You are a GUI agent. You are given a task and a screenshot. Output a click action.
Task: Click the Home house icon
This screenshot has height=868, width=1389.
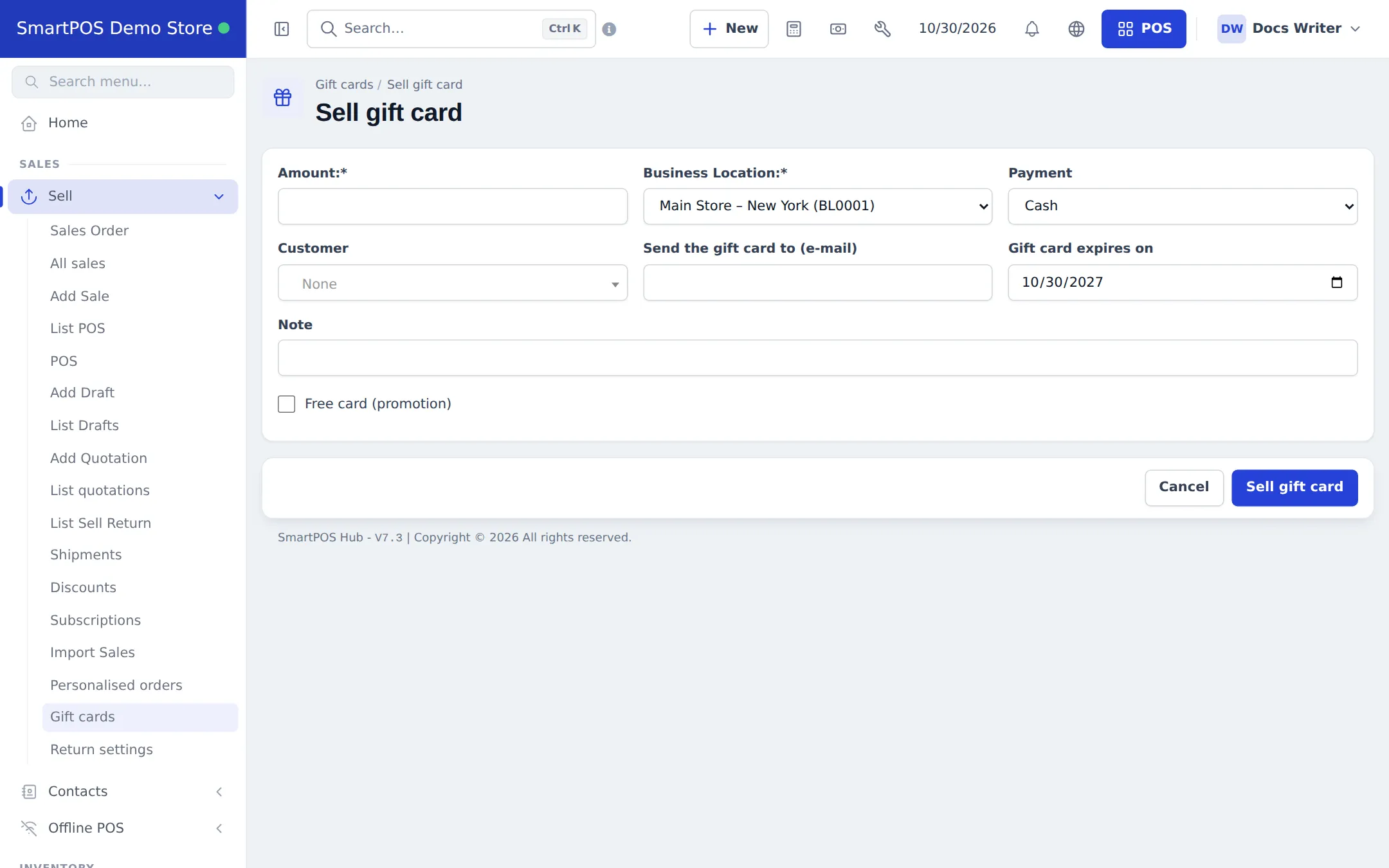pyautogui.click(x=29, y=123)
